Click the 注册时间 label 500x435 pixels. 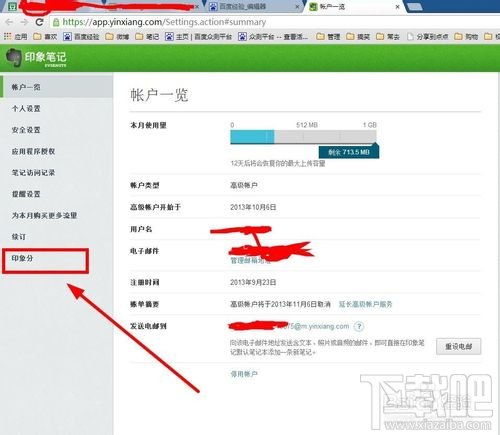point(145,282)
